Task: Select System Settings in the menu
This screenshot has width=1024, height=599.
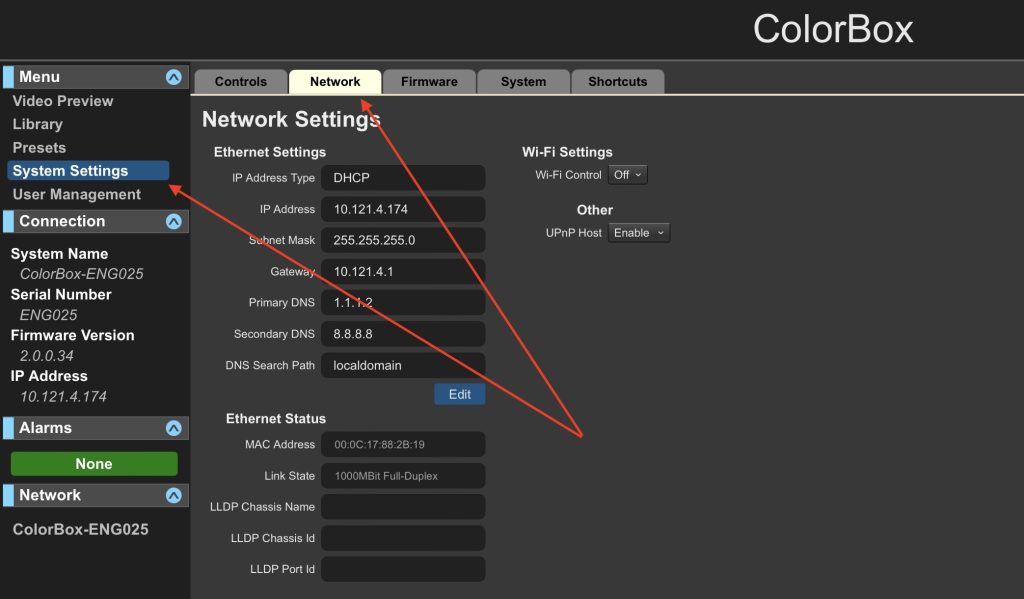Action: tap(88, 170)
